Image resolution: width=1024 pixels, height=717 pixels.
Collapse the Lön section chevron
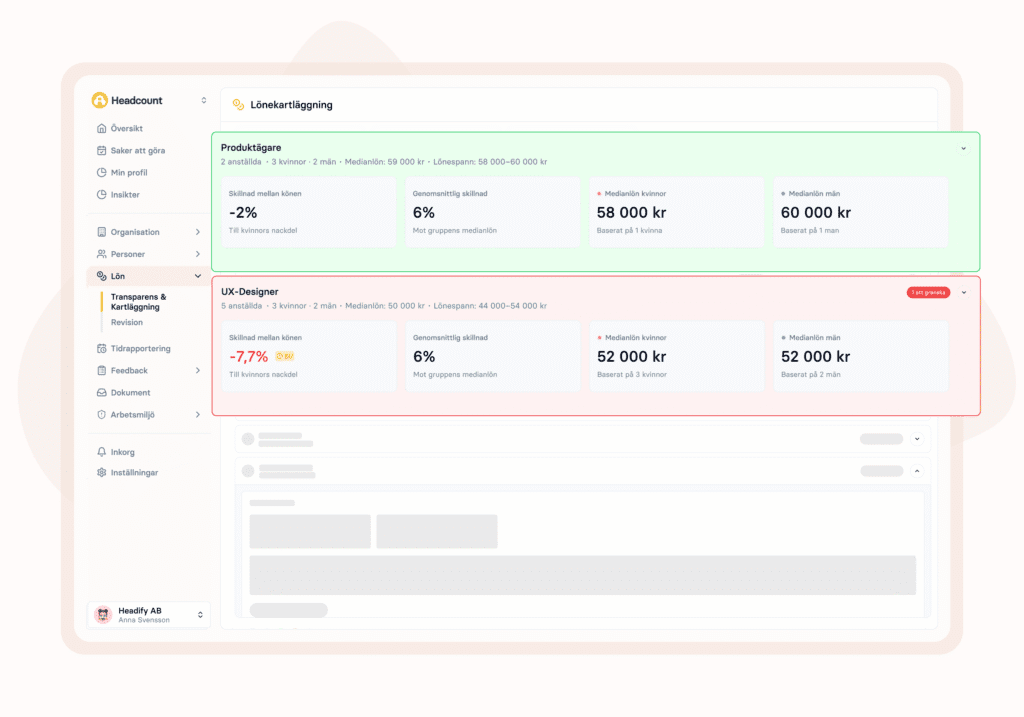[198, 276]
